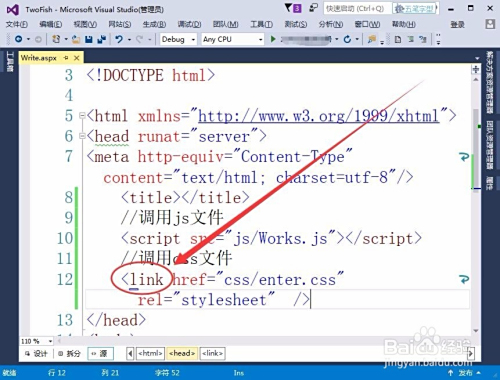
Task: Switch to the 设计 design view
Action: click(36, 353)
